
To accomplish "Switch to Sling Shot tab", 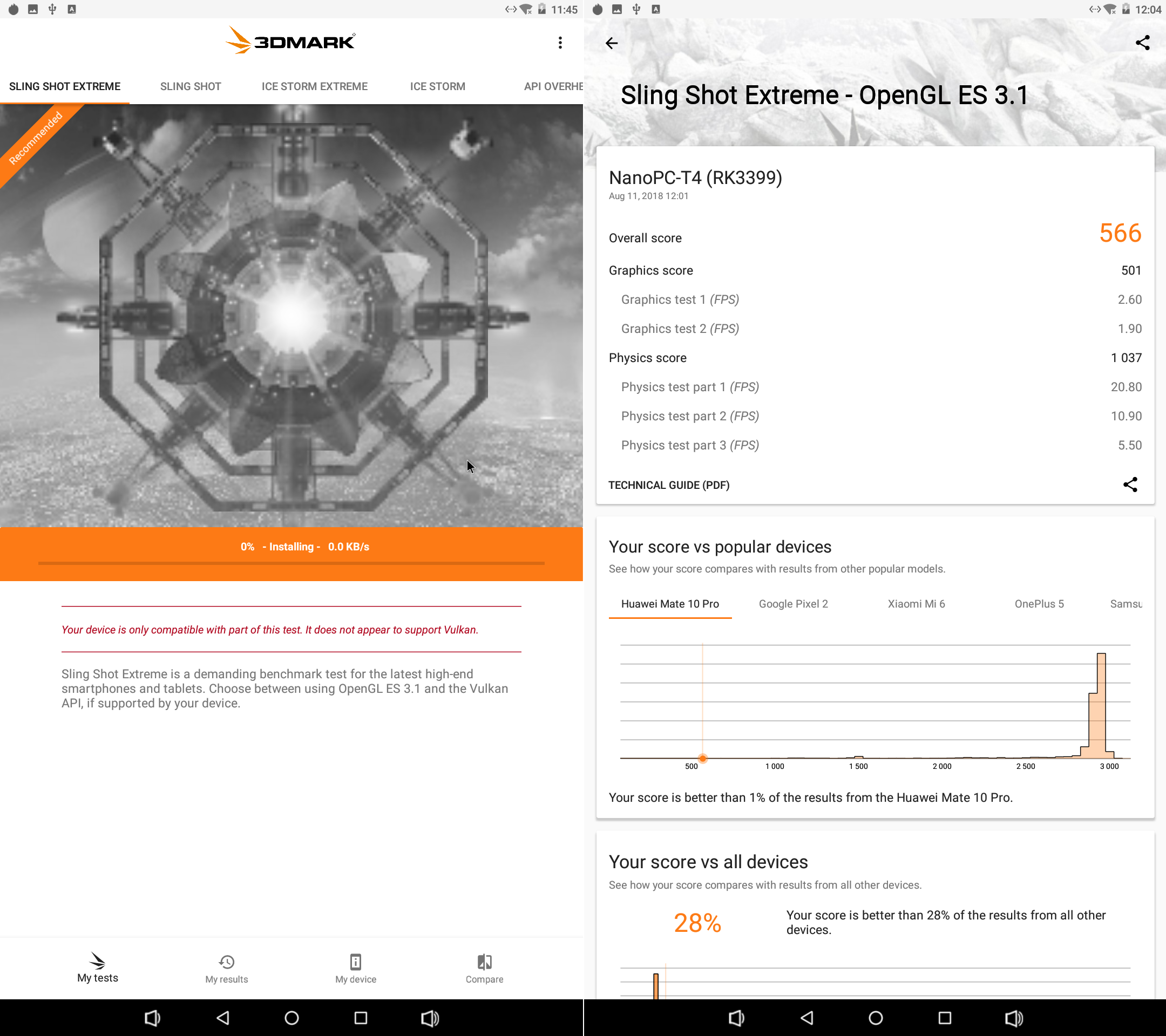I will (x=191, y=87).
